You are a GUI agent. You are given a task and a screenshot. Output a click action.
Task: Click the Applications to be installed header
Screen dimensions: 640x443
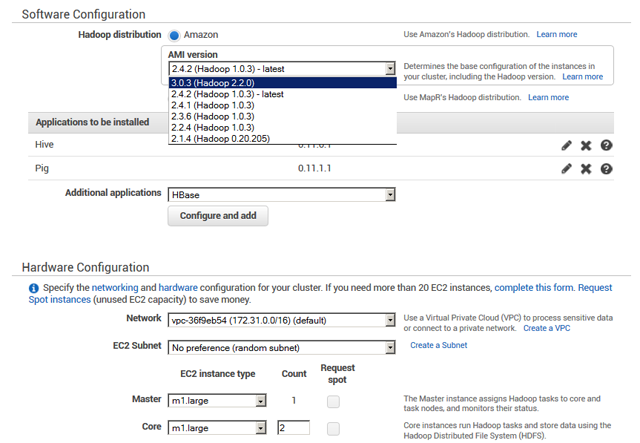pyautogui.click(x=92, y=122)
